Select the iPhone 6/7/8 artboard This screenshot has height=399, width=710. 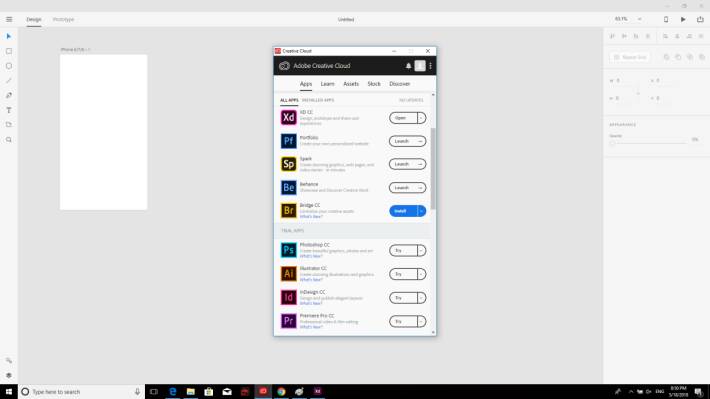(x=103, y=132)
